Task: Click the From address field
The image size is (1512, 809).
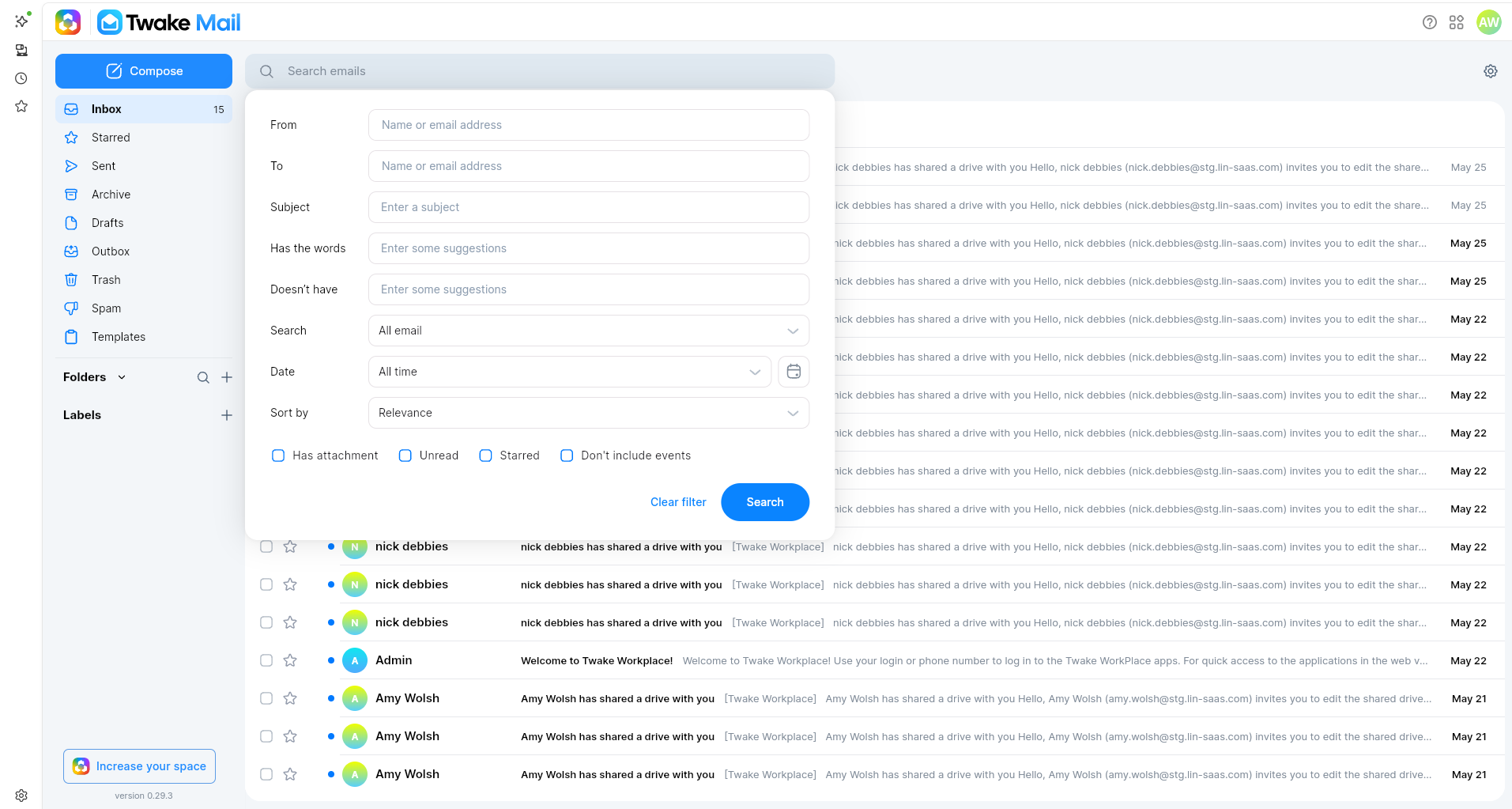Action: coord(589,125)
